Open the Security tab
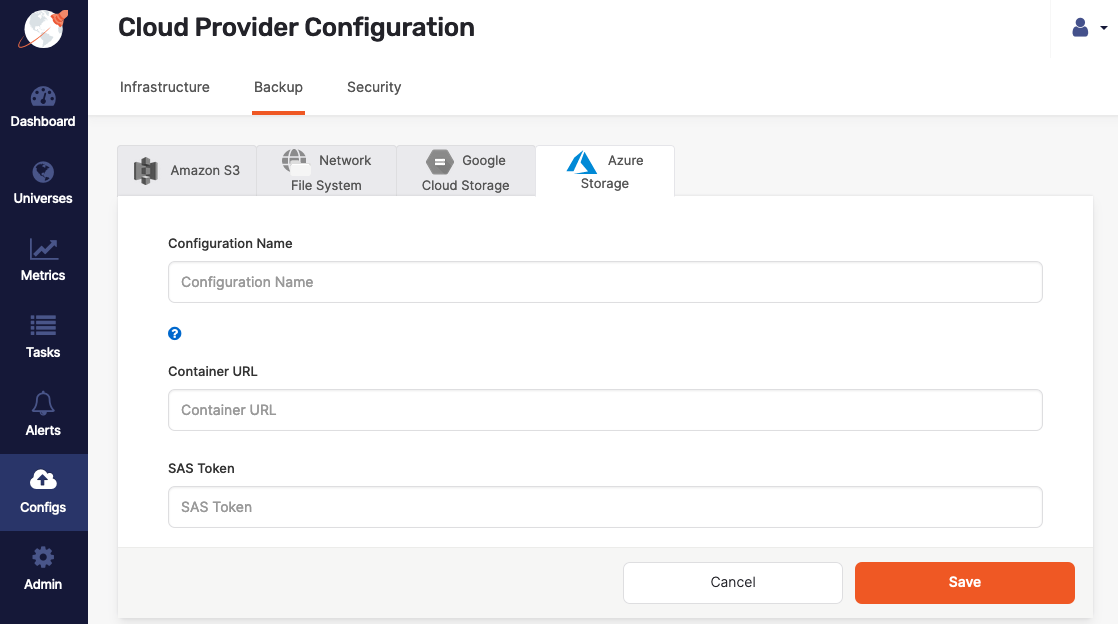 374,87
